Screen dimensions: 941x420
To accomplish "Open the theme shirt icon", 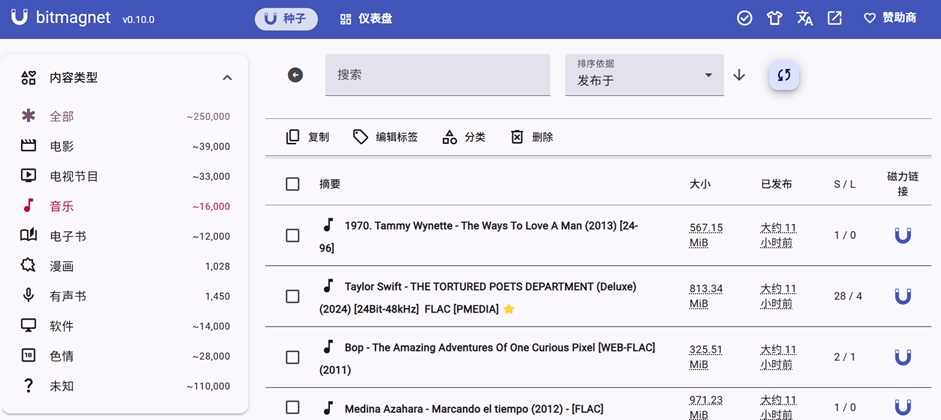I will click(774, 18).
